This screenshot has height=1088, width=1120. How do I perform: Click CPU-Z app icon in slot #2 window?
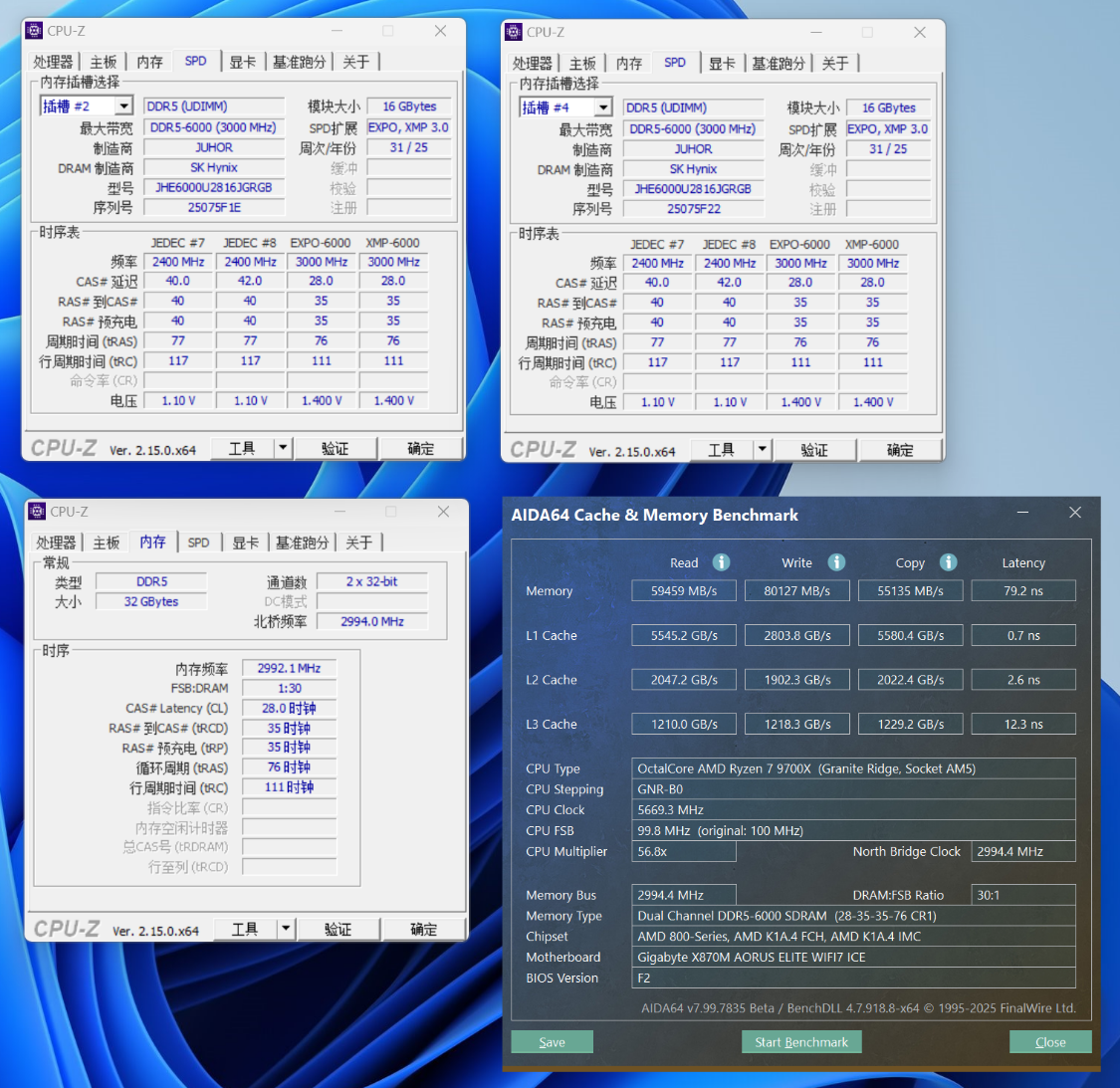pos(34,31)
